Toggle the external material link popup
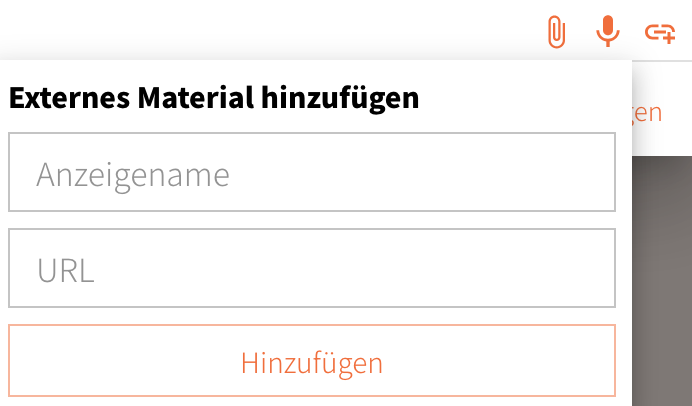The height and width of the screenshot is (406, 692). (659, 32)
